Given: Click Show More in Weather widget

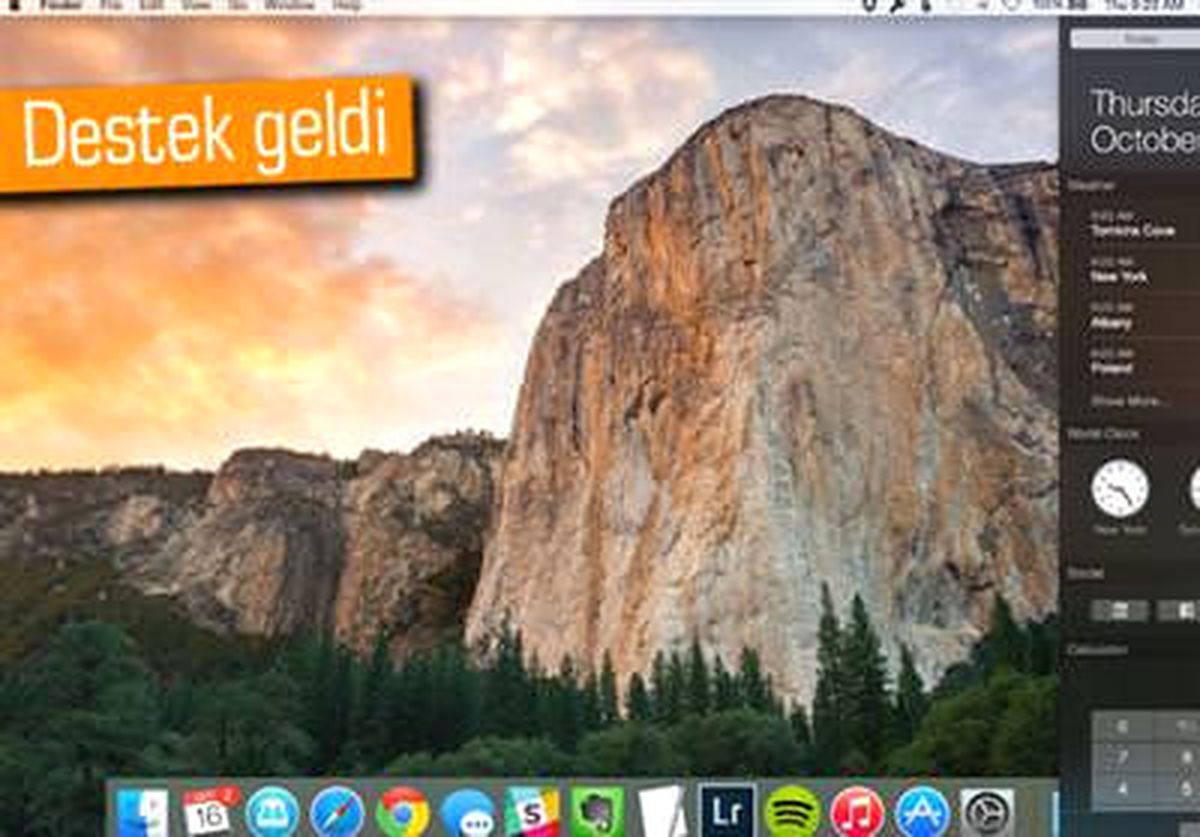Looking at the screenshot, I should (1129, 401).
